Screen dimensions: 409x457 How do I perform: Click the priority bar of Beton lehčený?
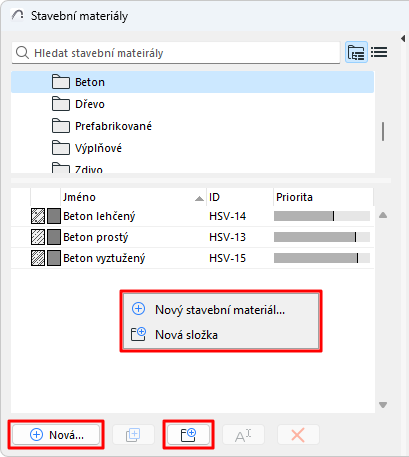click(322, 216)
